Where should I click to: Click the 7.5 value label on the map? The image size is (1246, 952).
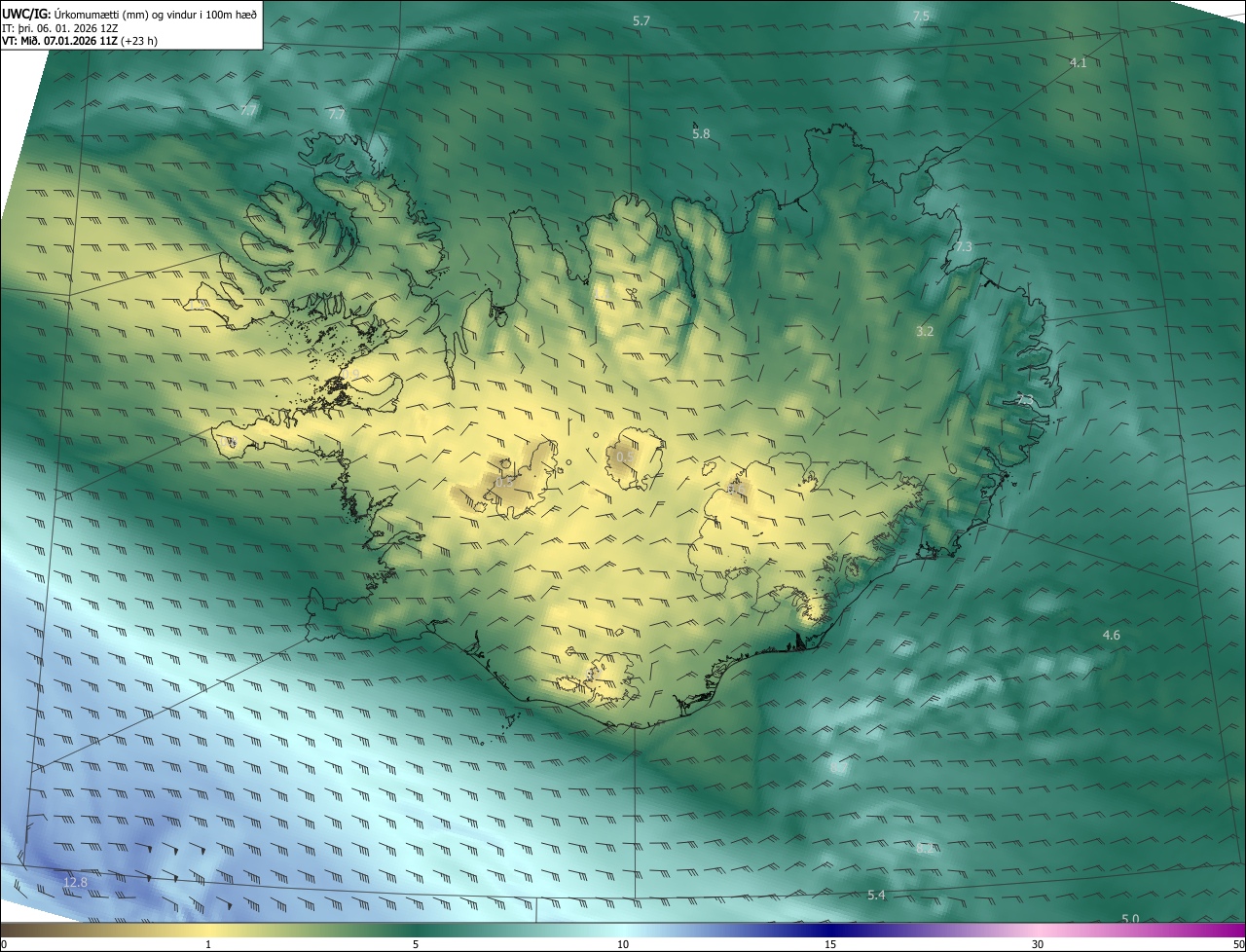click(x=921, y=16)
